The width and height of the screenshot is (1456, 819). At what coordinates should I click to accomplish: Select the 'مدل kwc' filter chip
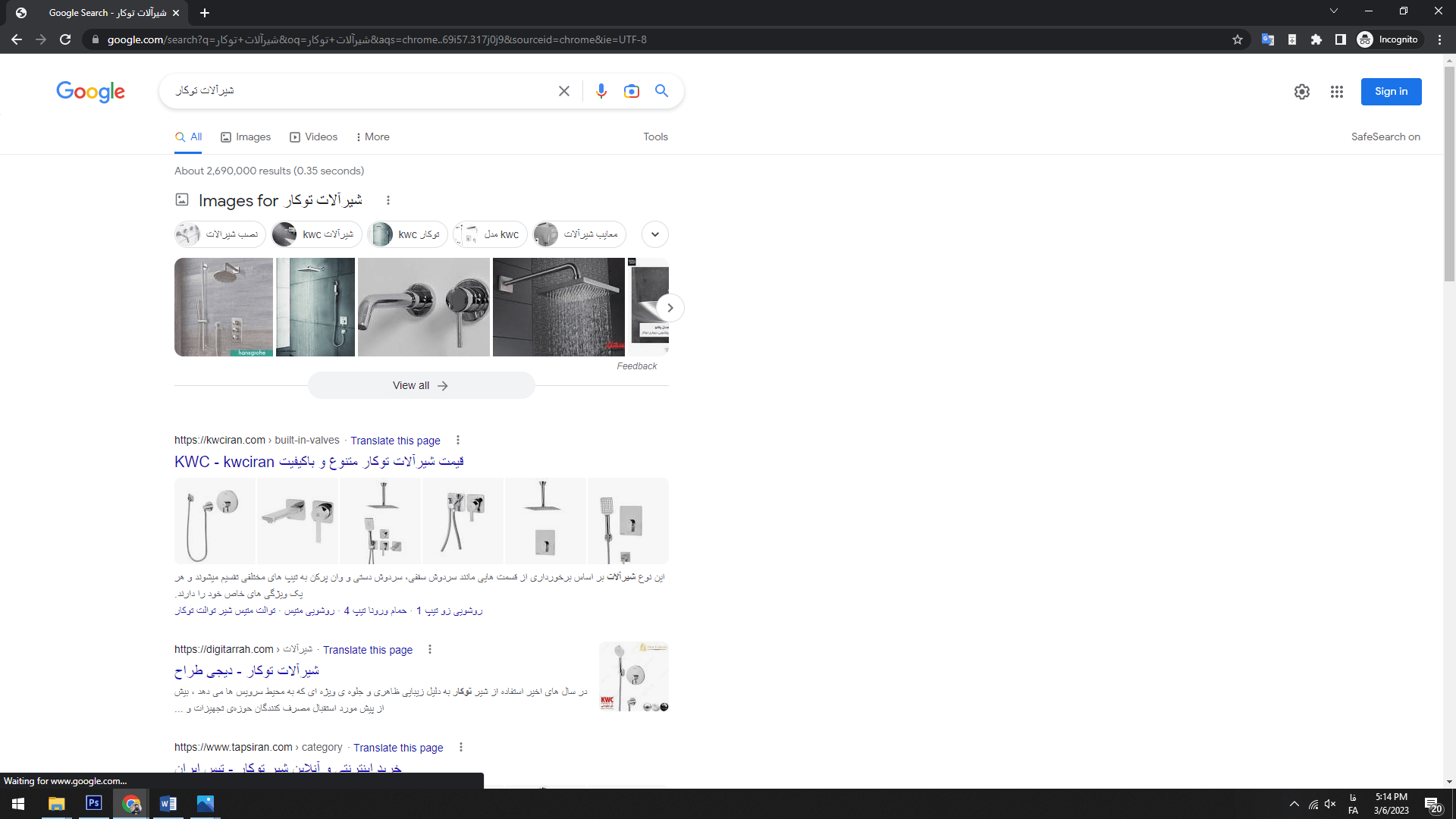490,234
